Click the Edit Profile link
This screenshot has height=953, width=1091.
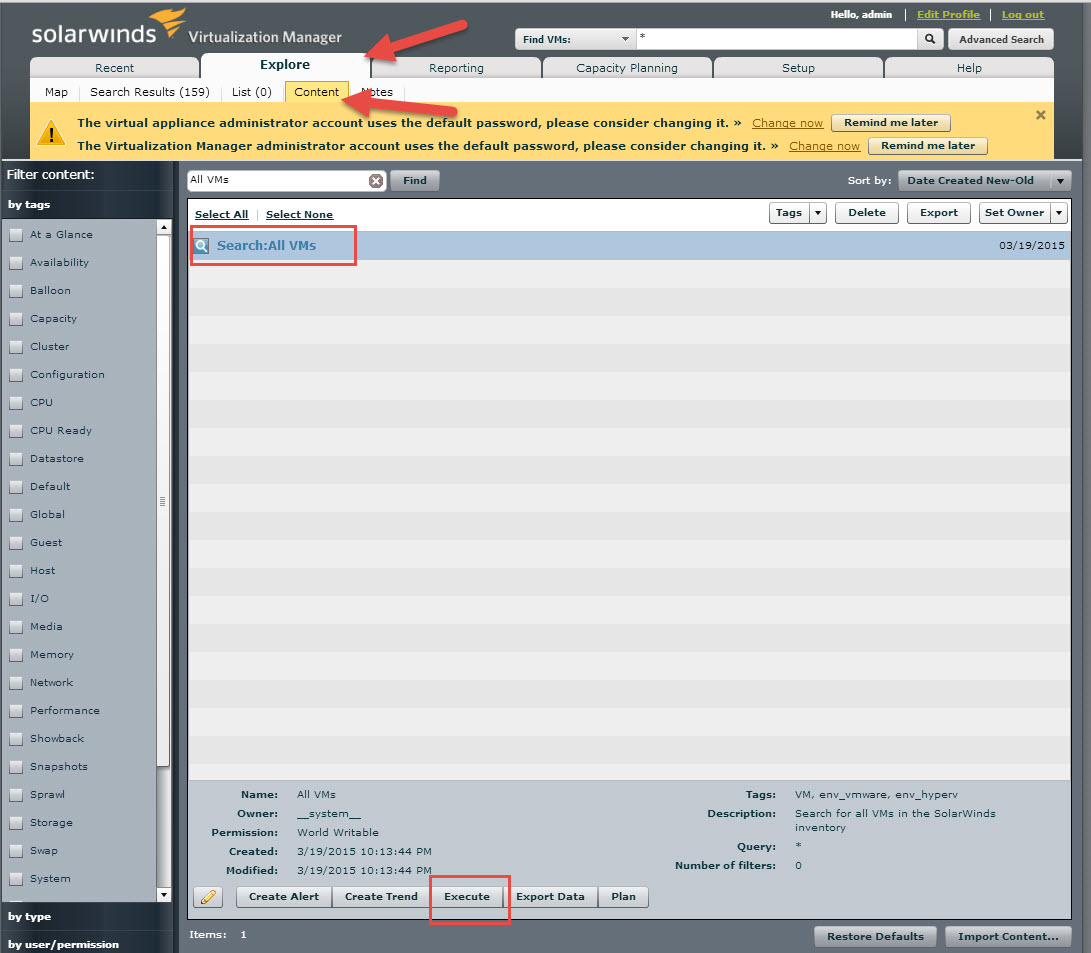point(948,15)
